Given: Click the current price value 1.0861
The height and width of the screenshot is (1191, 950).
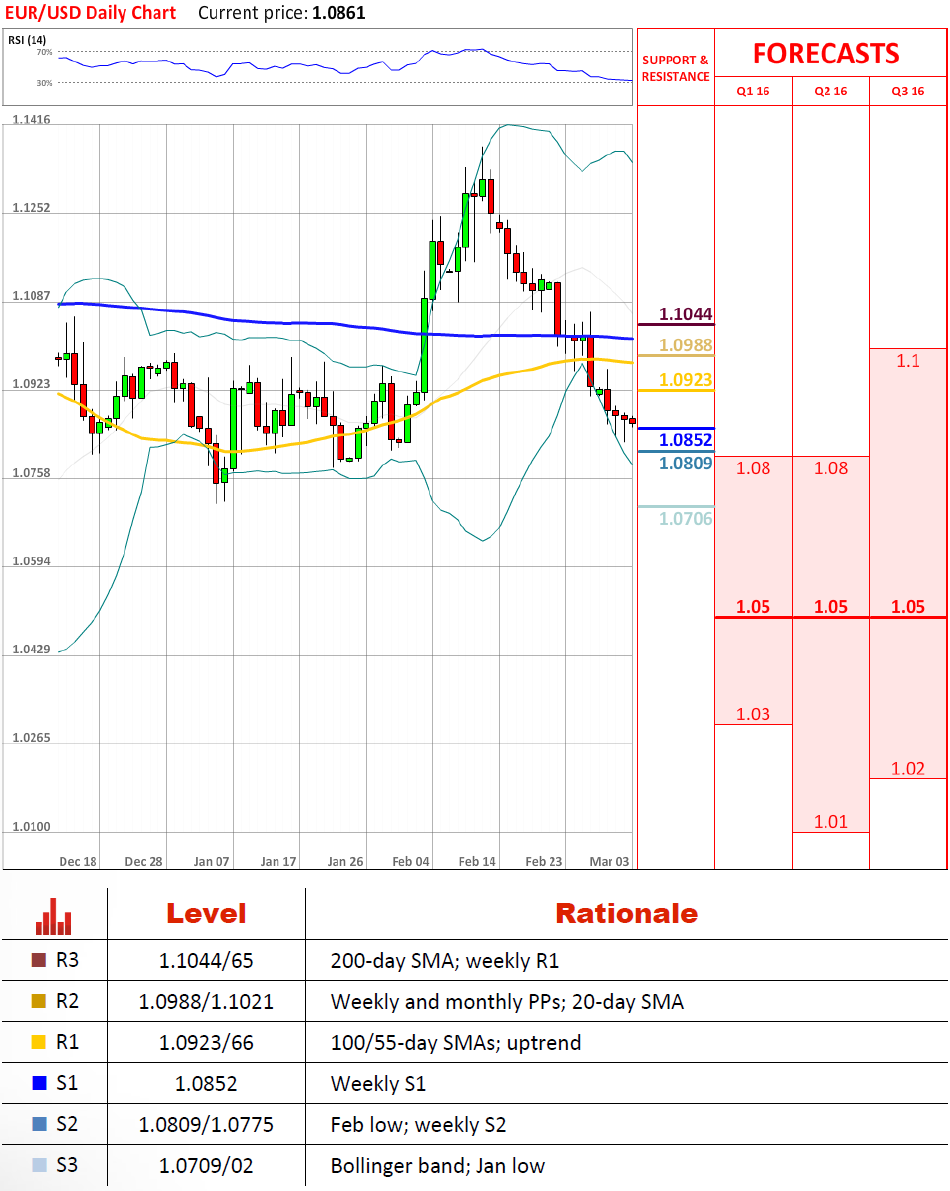Looking at the screenshot, I should click(x=339, y=13).
